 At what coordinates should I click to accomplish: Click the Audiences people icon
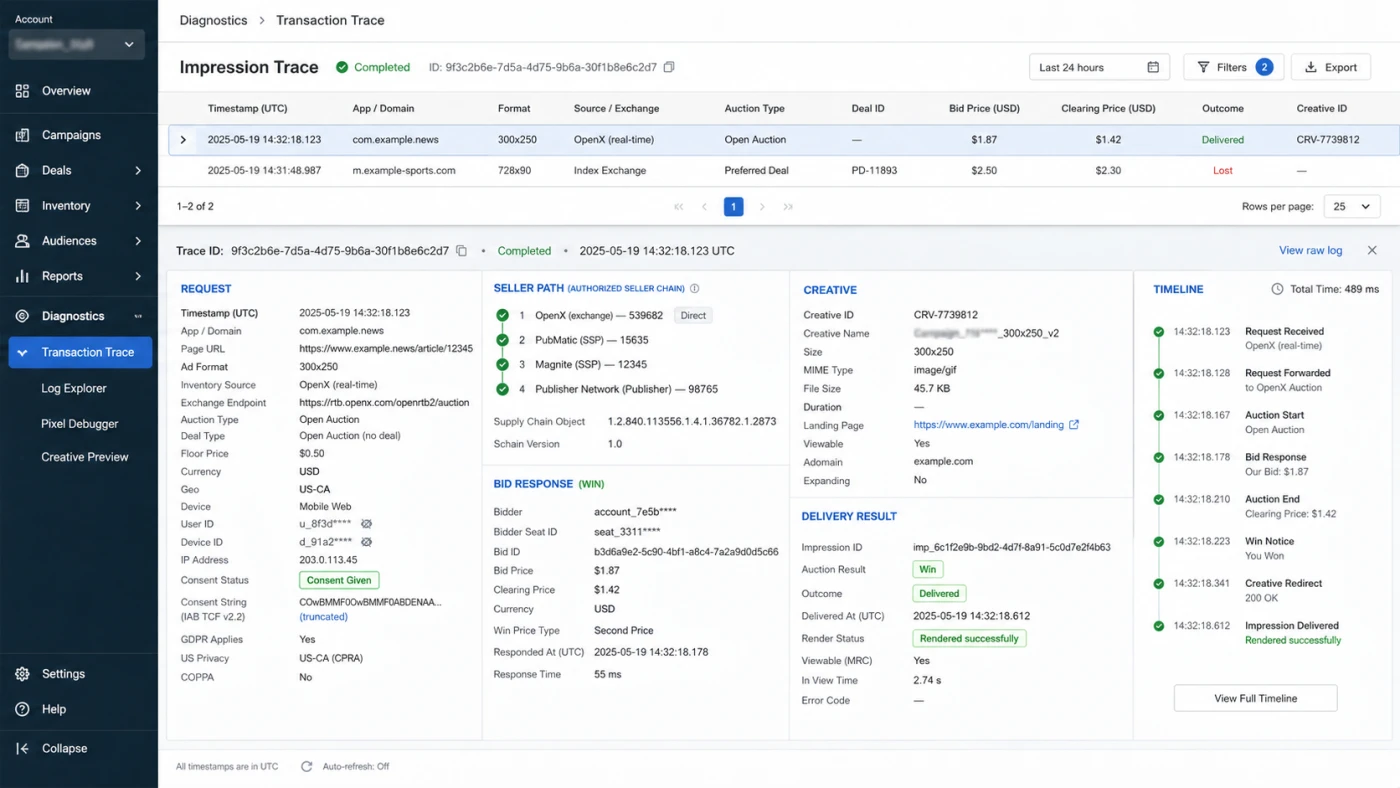[22, 241]
